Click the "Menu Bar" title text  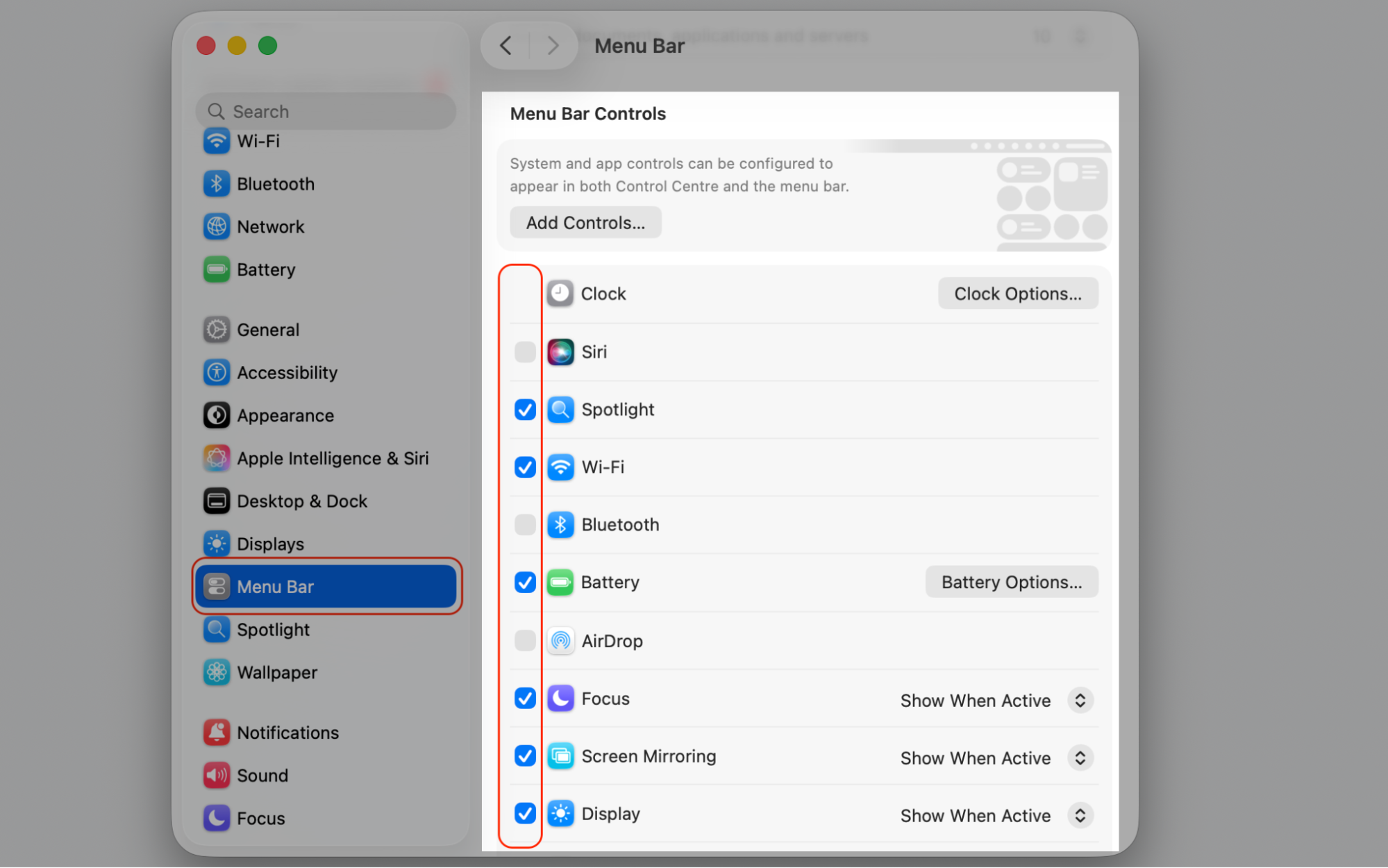pos(639,46)
